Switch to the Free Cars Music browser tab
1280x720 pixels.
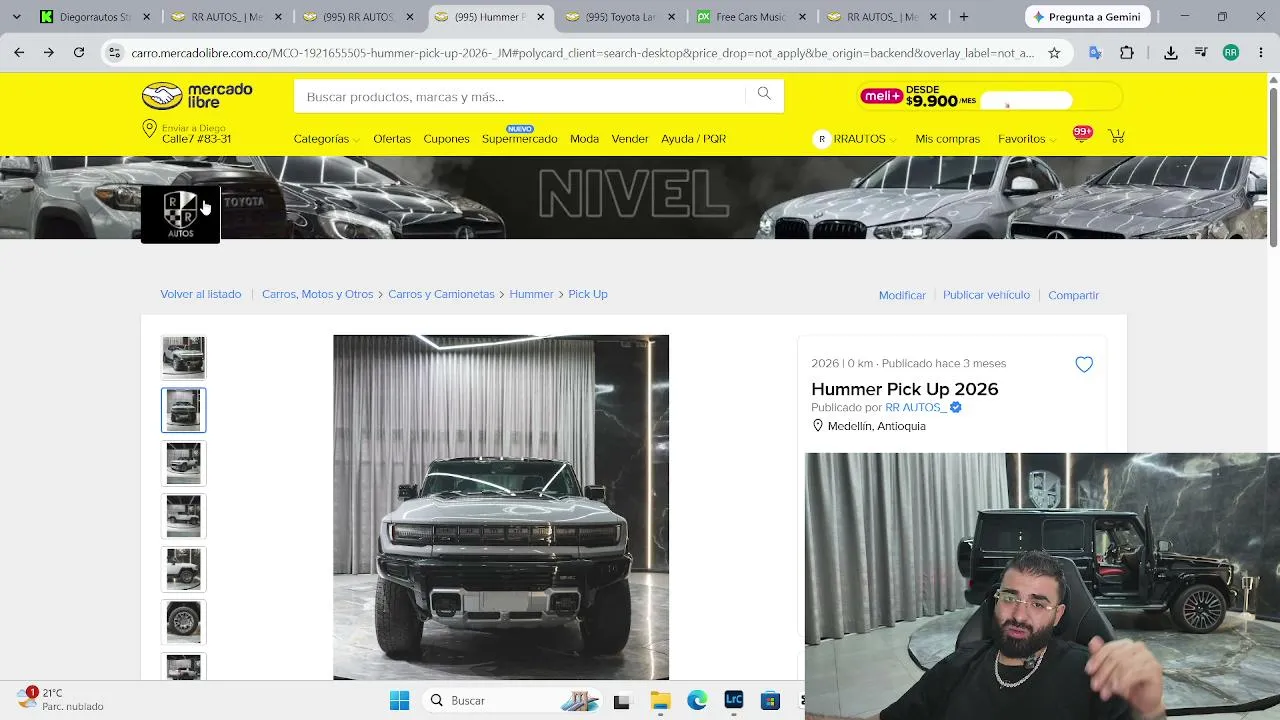751,17
